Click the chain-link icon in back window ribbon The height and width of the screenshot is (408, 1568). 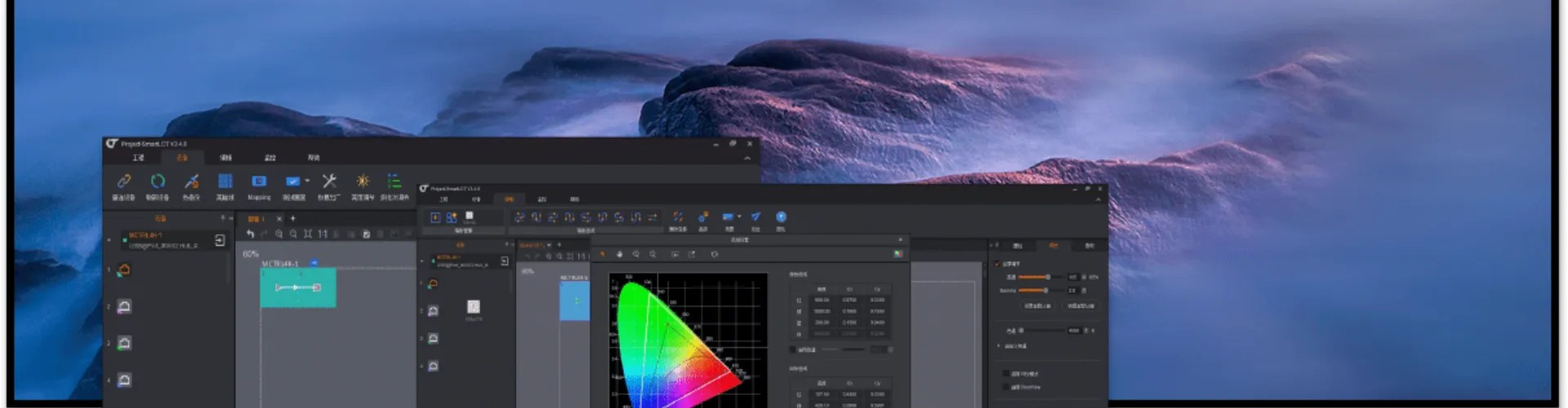(x=123, y=181)
